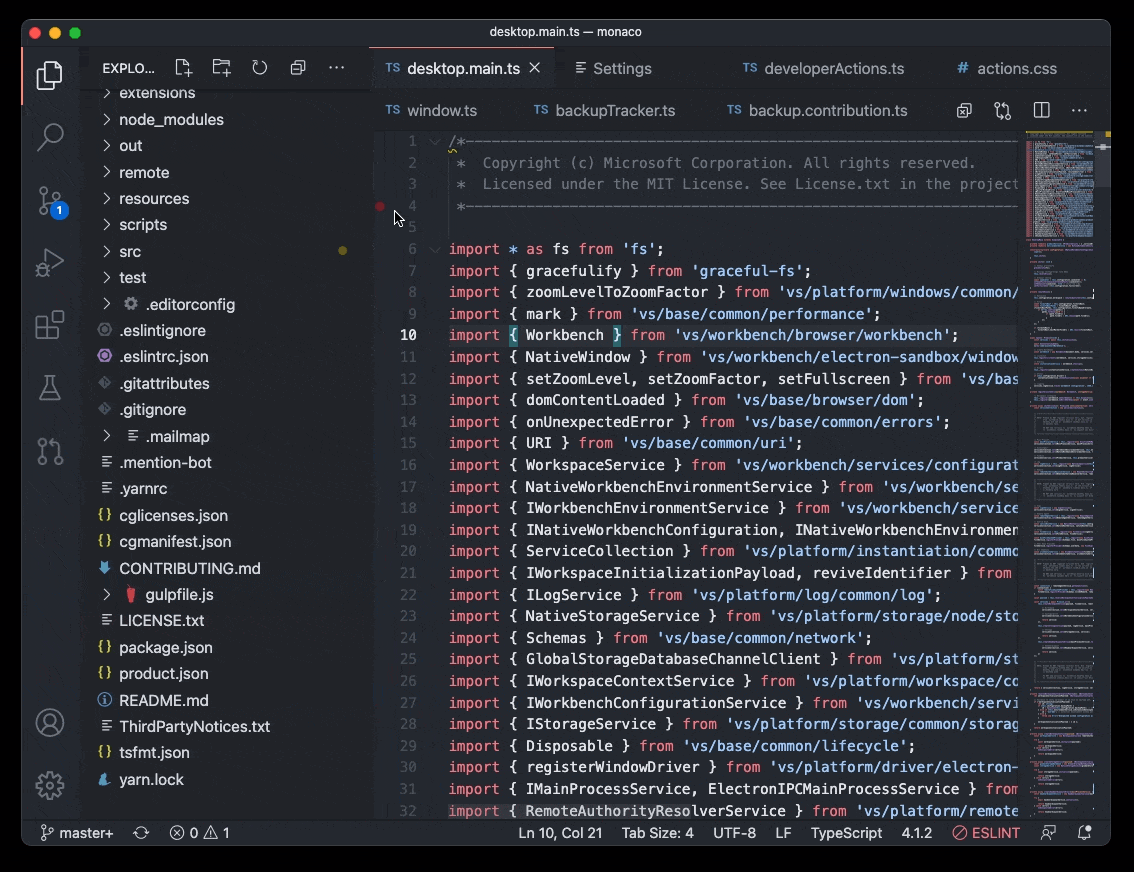Open the editor more actions menu

coord(1079,110)
